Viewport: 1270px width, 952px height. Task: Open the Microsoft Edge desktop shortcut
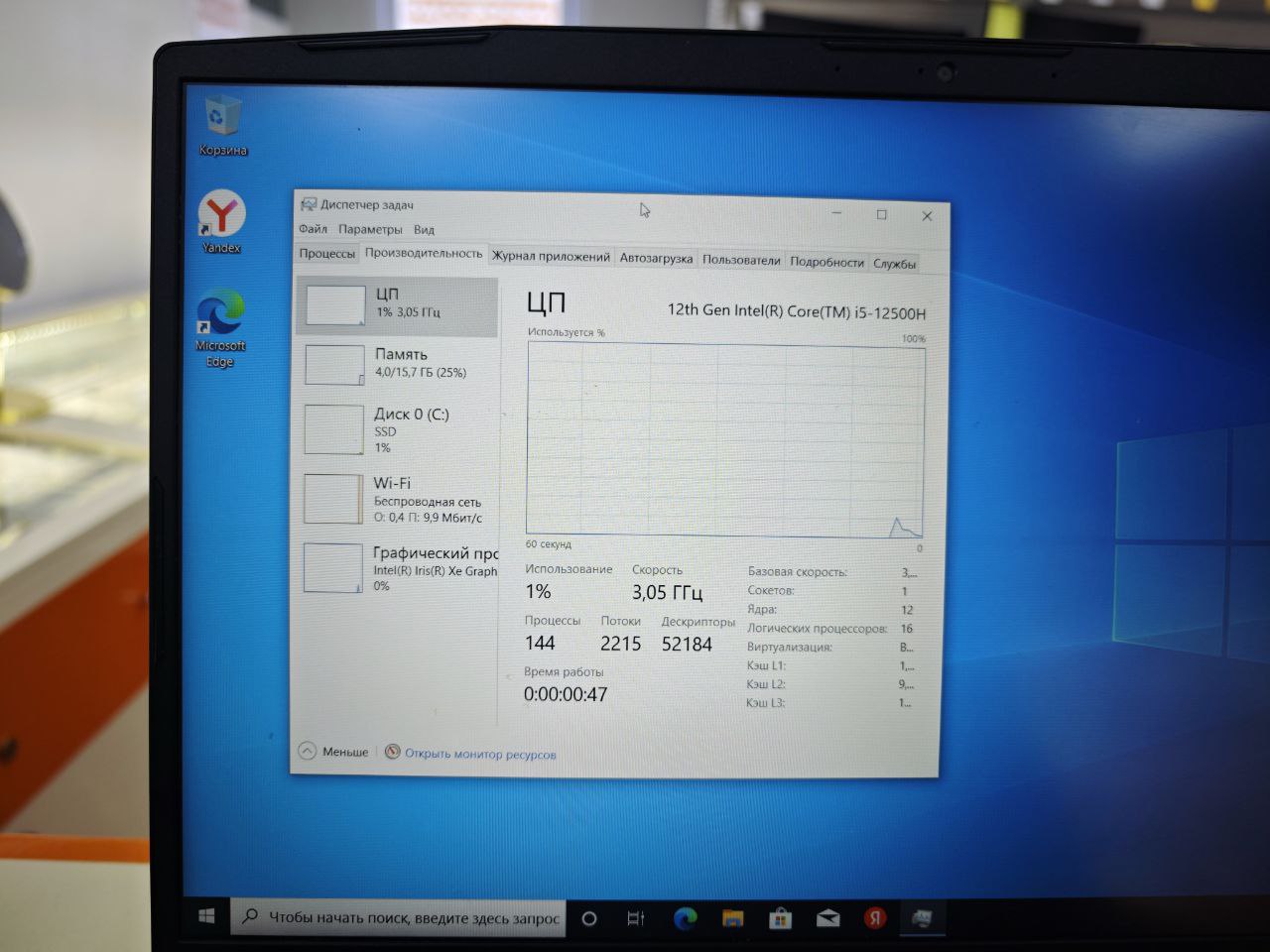coord(220,330)
